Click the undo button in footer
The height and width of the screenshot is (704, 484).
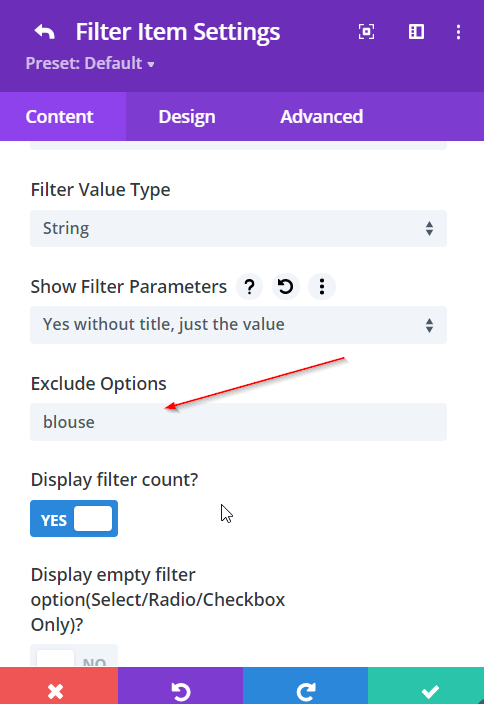(180, 686)
